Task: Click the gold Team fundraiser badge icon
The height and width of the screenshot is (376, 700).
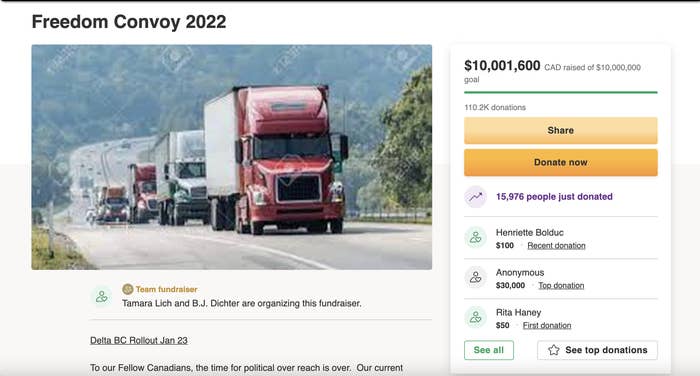Action: (x=128, y=289)
